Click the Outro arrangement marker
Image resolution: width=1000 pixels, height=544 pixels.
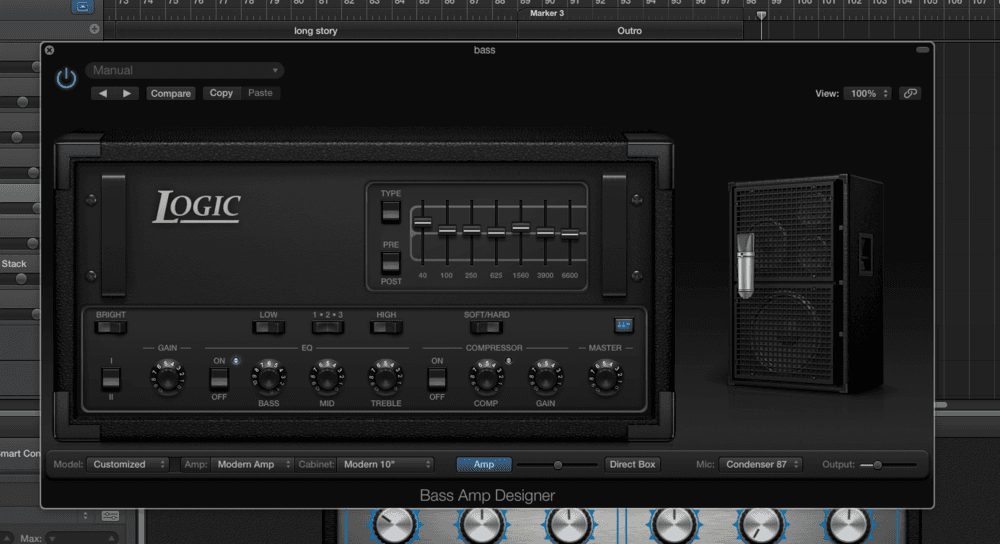(629, 31)
